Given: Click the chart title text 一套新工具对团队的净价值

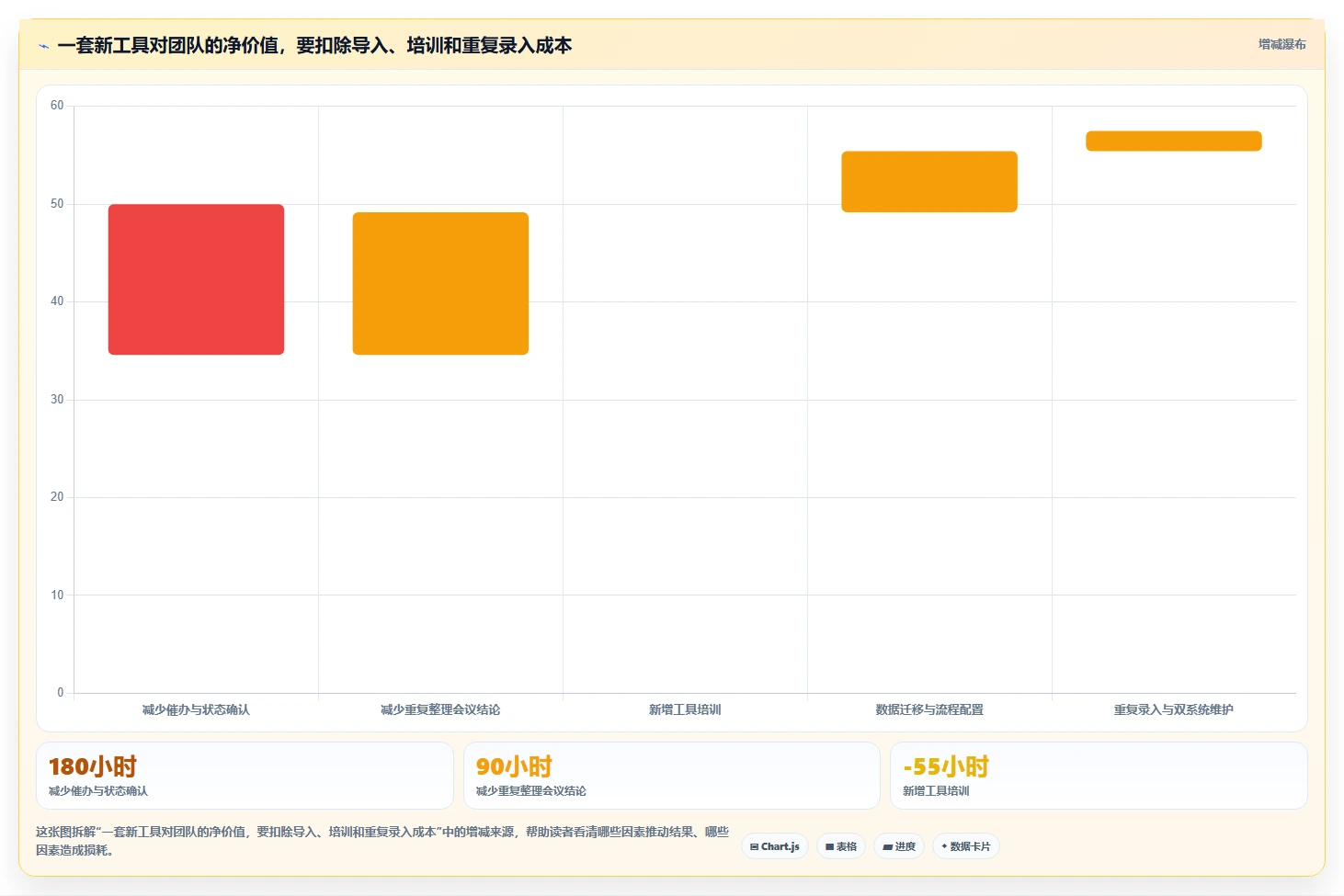Looking at the screenshot, I should click(x=167, y=45).
